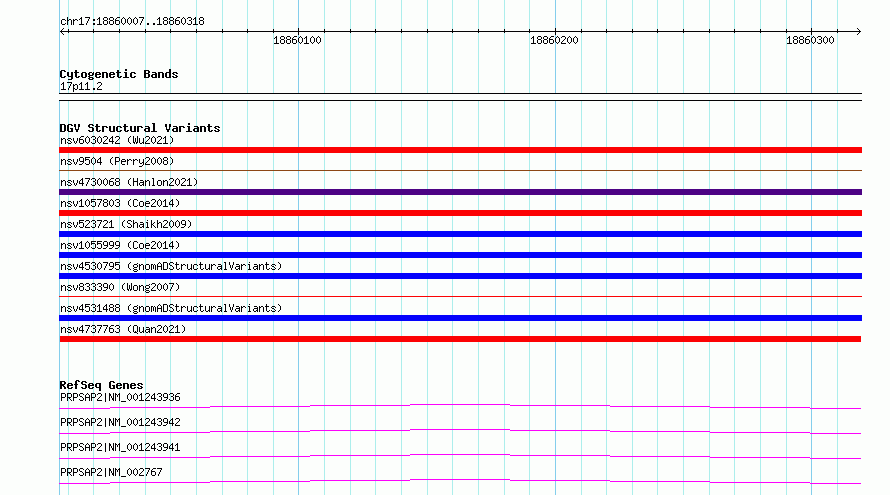Select variant label nsv1055999 (Coe2014)
890x495 pixels.
(120, 245)
